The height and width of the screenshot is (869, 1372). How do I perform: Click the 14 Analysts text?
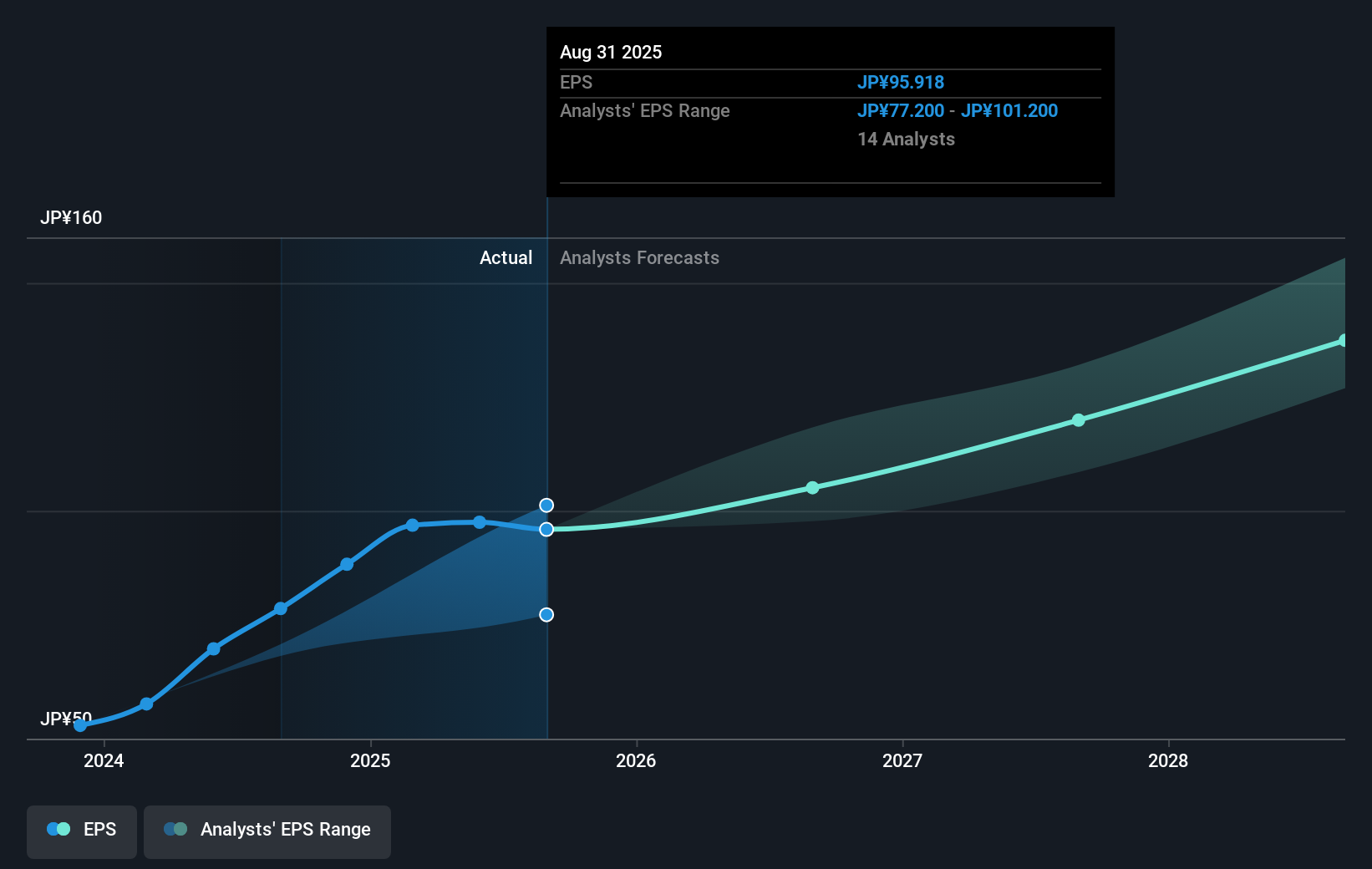(905, 140)
